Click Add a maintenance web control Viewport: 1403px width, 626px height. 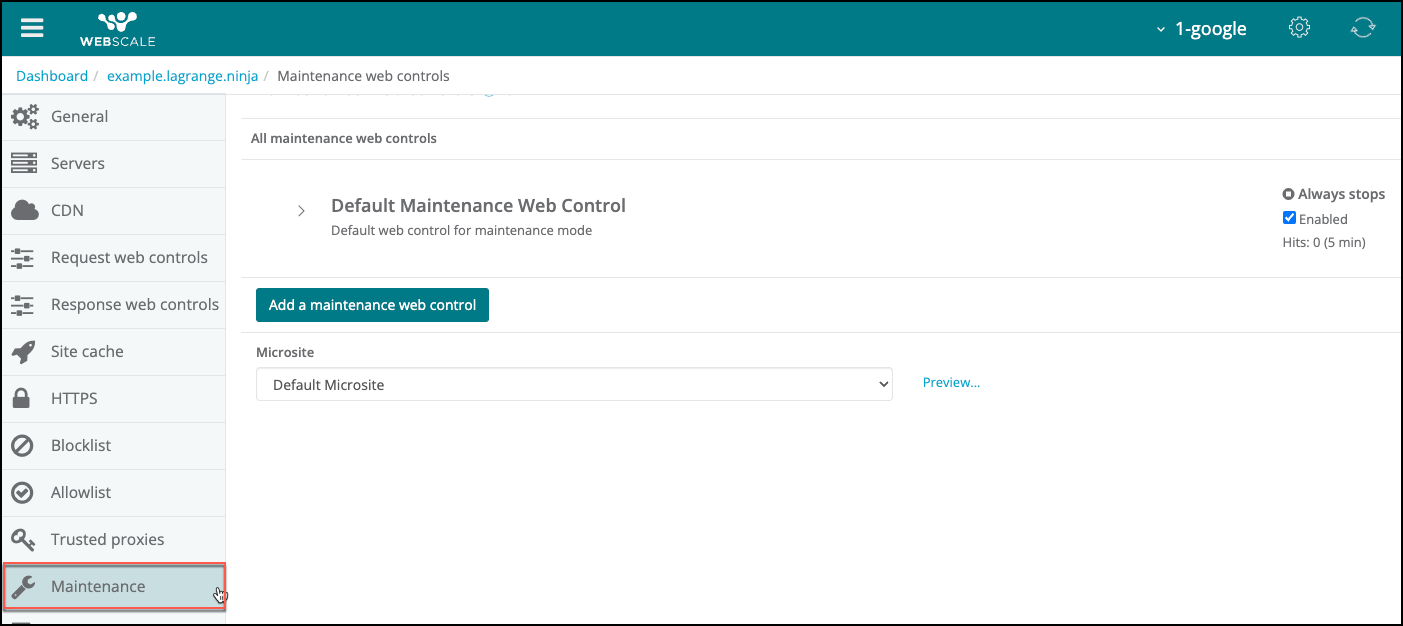pos(372,305)
